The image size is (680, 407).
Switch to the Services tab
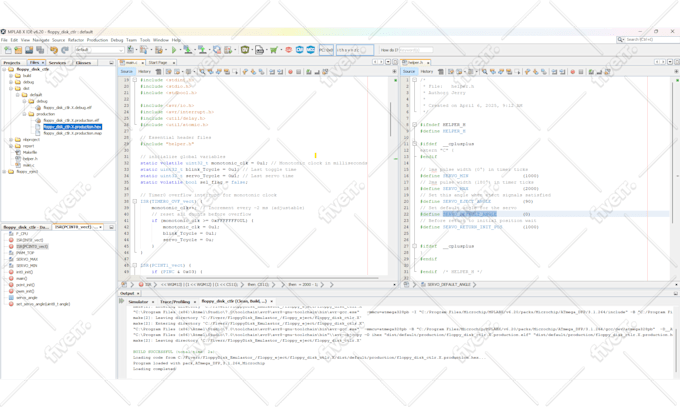57,62
